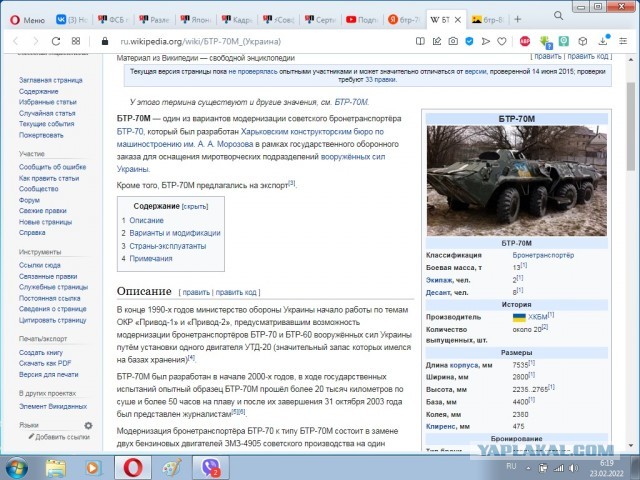The height and width of the screenshot is (480, 640).
Task: Open the БТР-70М armored vehicle photo
Action: point(516,181)
